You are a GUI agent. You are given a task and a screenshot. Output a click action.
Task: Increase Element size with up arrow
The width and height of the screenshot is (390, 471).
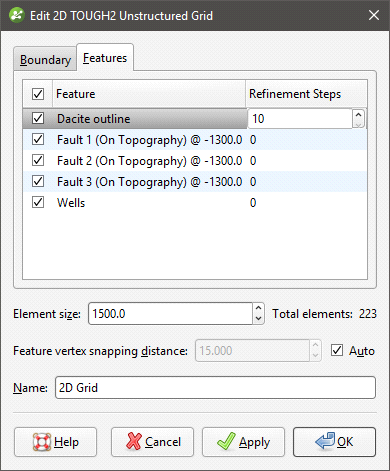pyautogui.click(x=259, y=308)
